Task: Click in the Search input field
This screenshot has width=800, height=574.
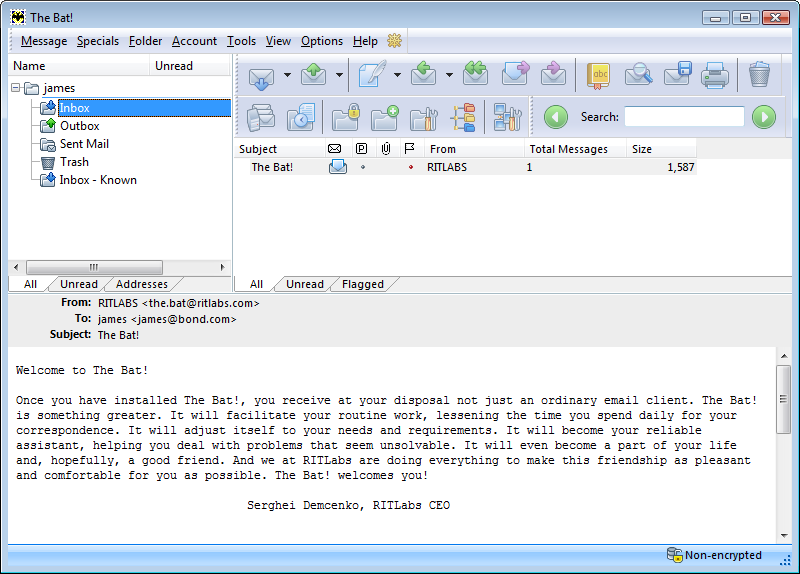Action: (x=684, y=117)
